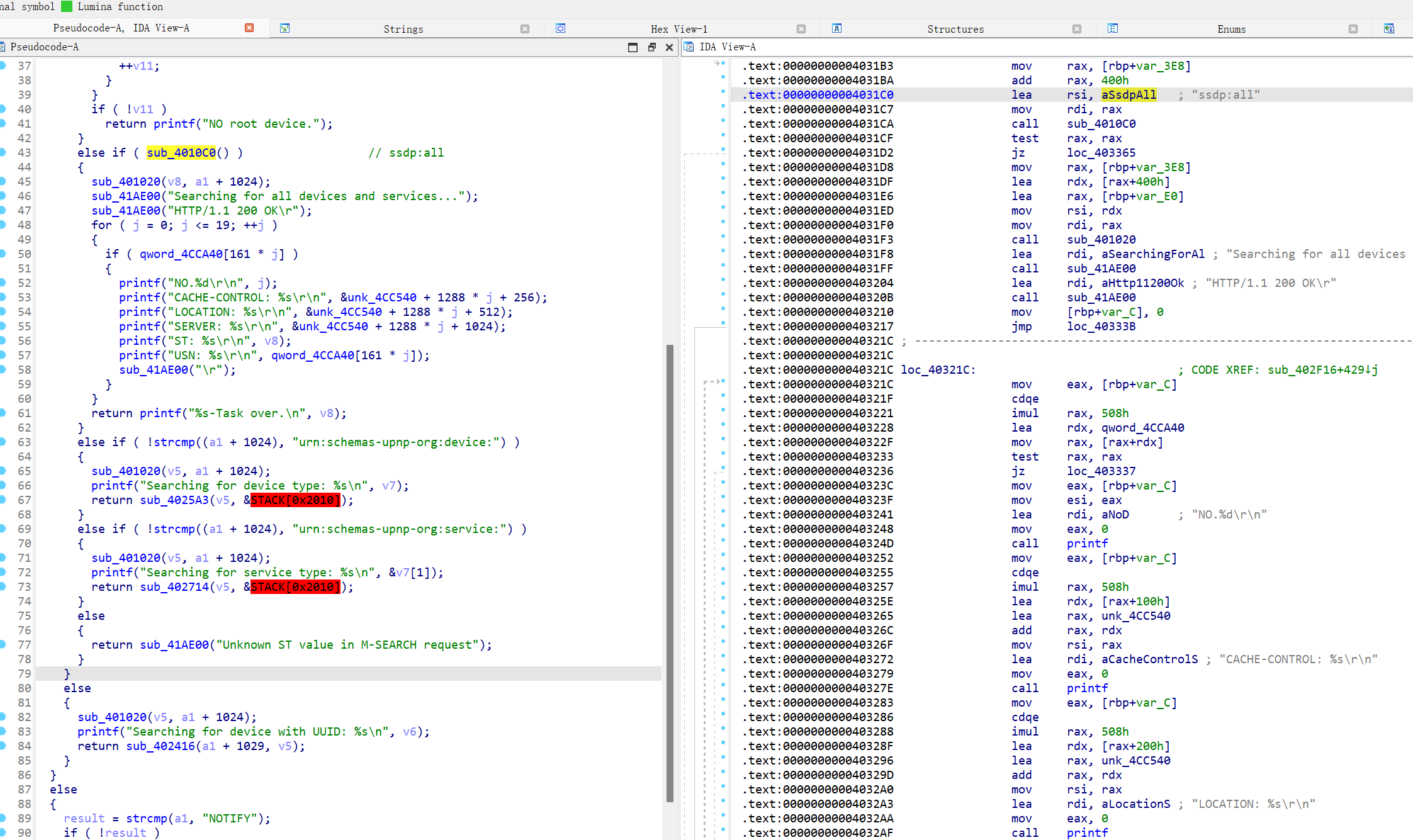Click sub_401020 call at address 4031F3
The width and height of the screenshot is (1413, 840).
1101,239
